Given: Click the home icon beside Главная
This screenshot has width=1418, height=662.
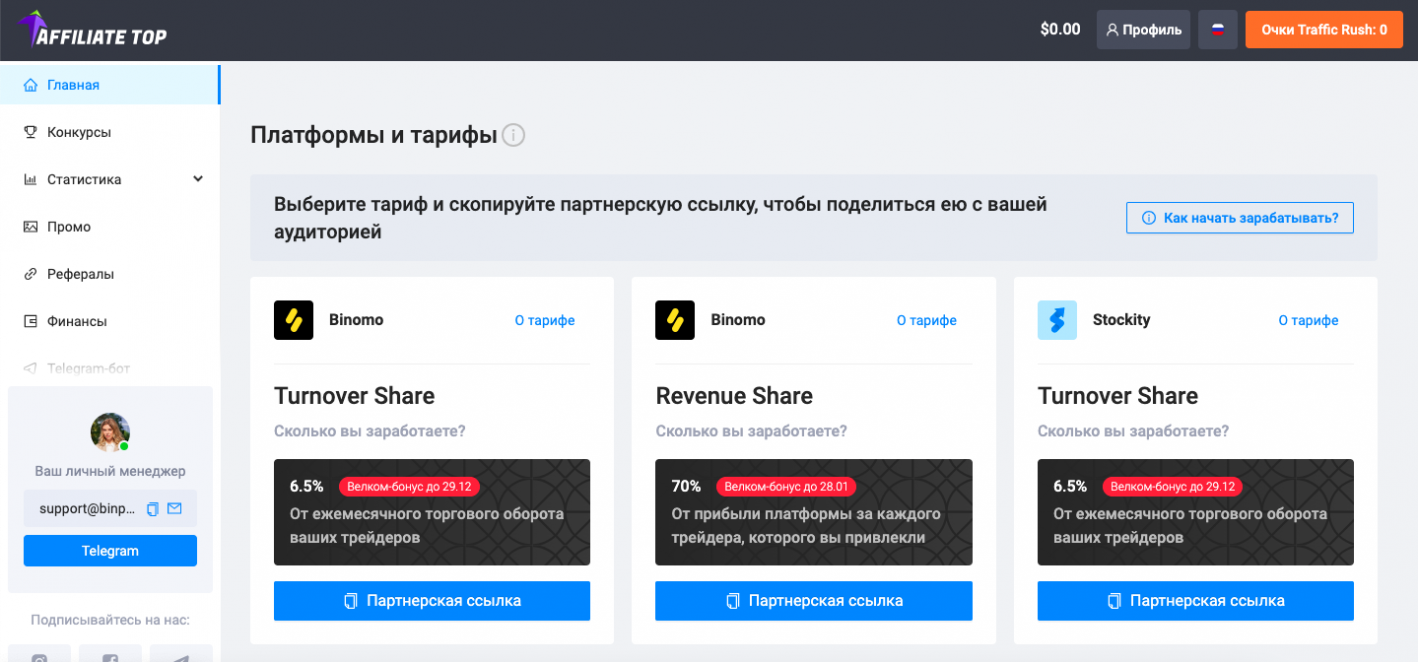Looking at the screenshot, I should pyautogui.click(x=30, y=85).
